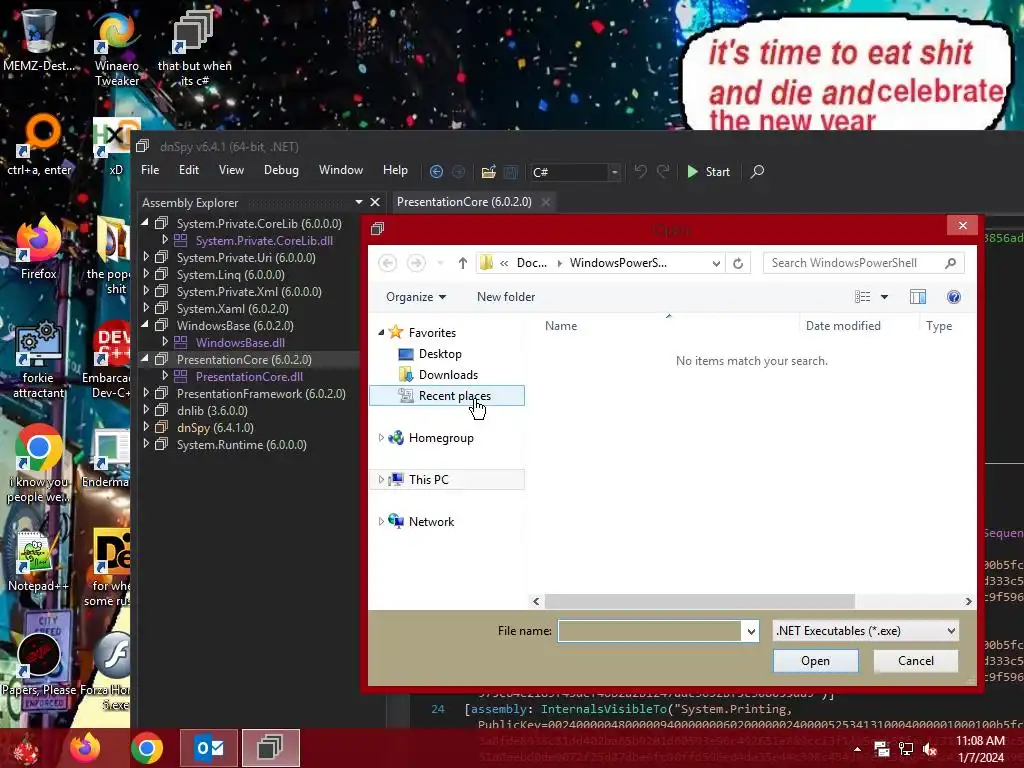Click the Redo icon in dnSpy
This screenshot has width=1024, height=768.
coord(663,171)
